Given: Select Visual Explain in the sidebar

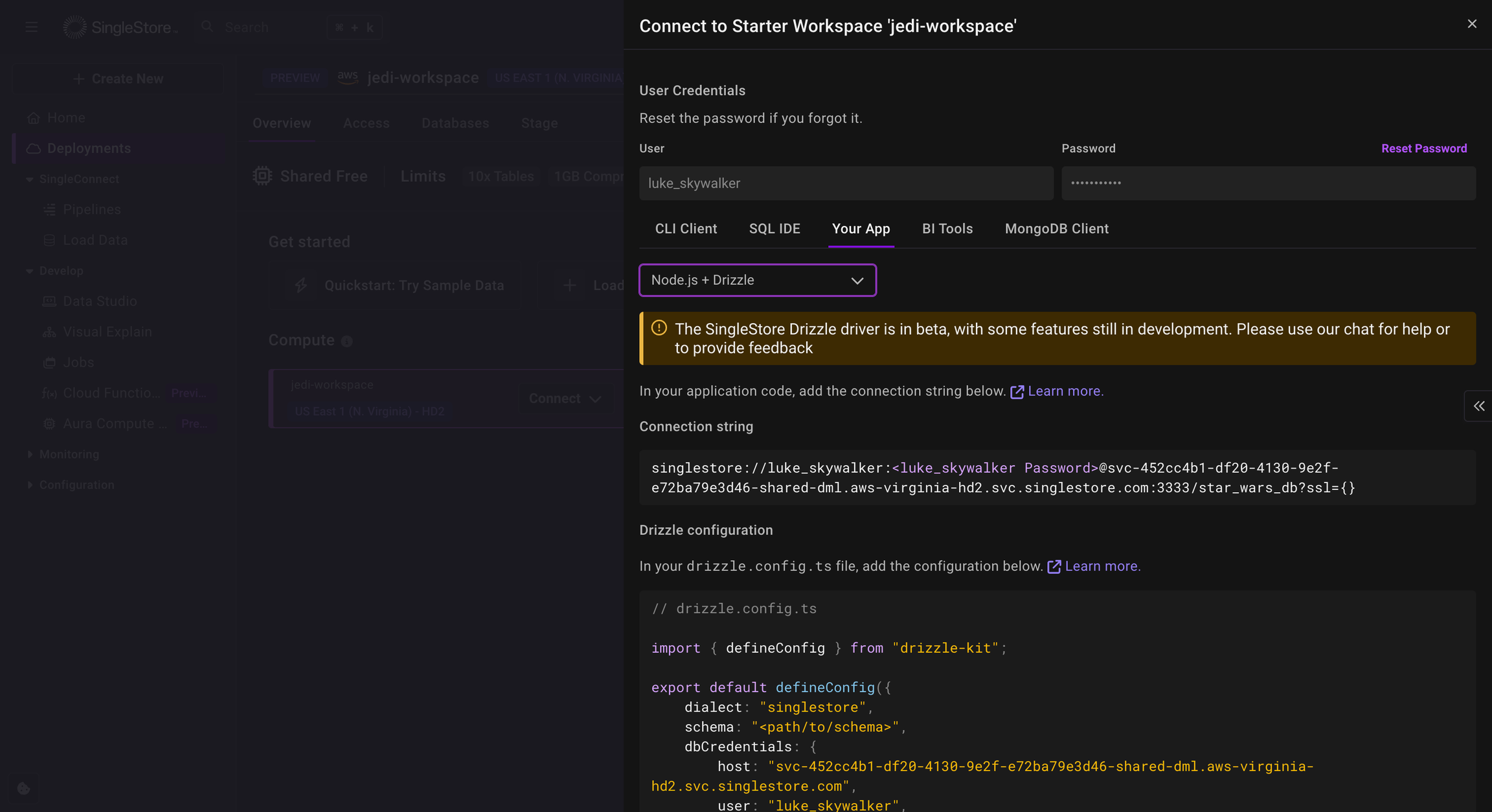Looking at the screenshot, I should click(x=107, y=332).
